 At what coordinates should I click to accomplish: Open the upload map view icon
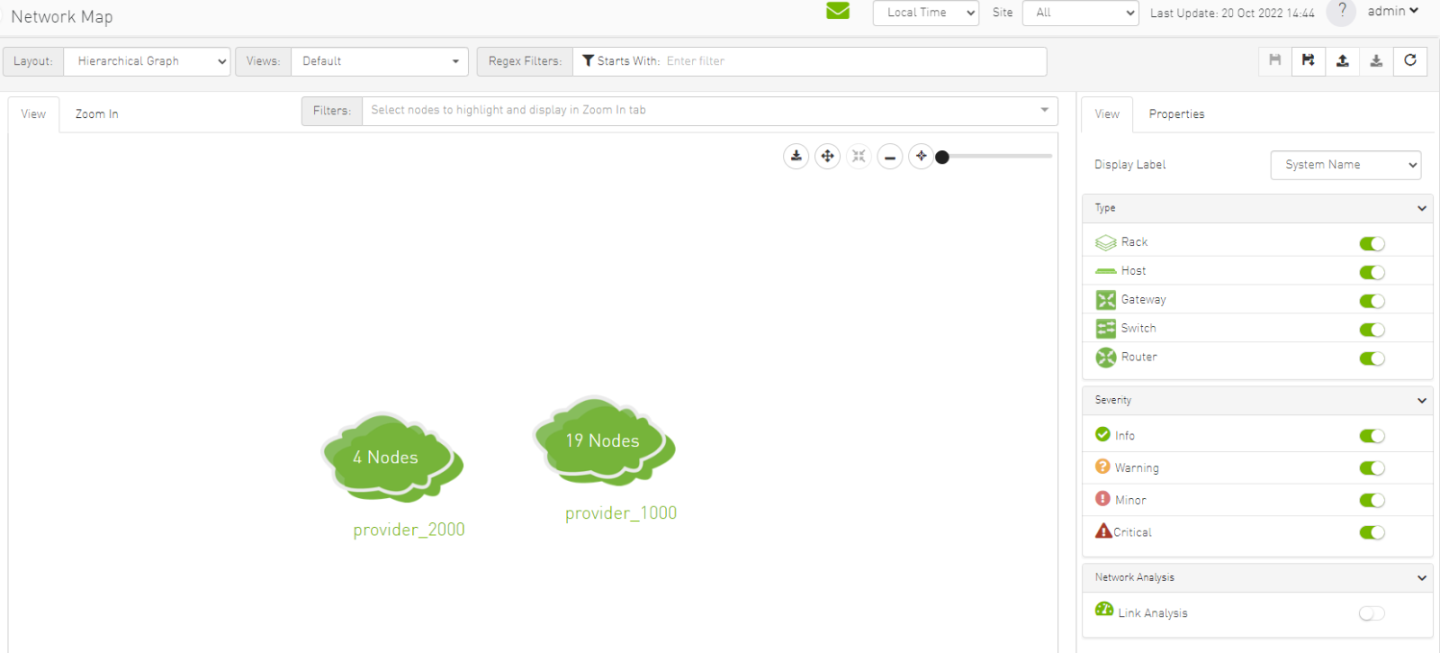click(1343, 61)
